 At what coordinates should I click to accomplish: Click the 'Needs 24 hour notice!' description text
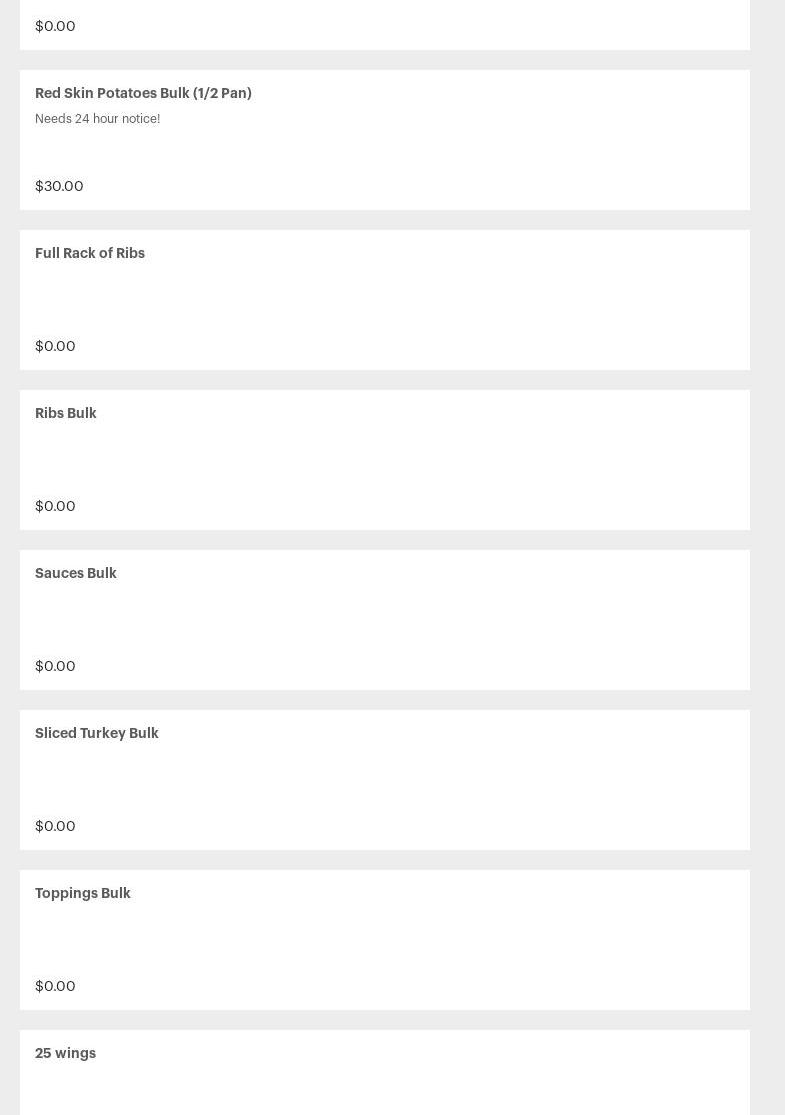[x=97, y=119]
